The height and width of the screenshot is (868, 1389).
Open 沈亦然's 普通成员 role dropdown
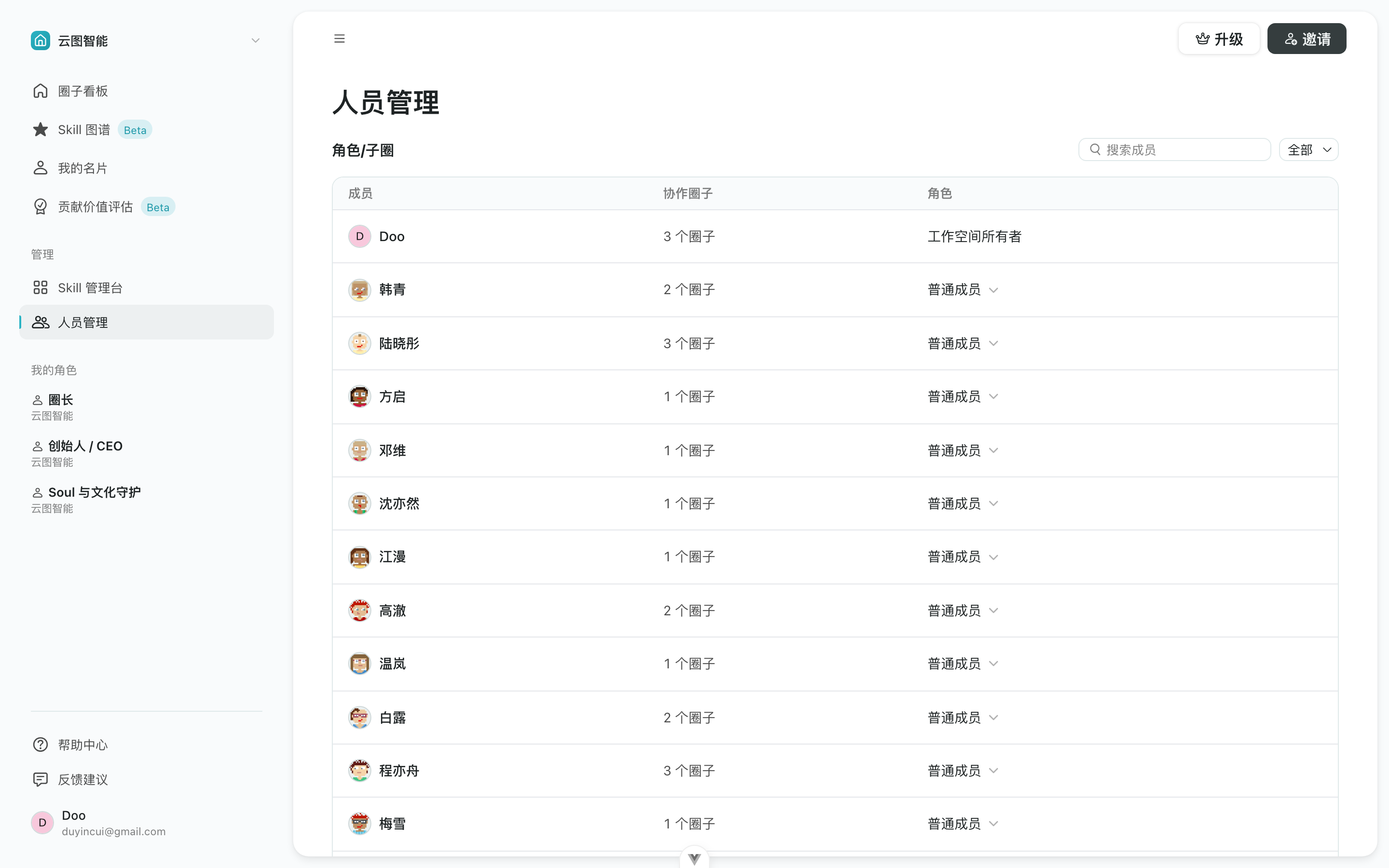[x=963, y=503]
